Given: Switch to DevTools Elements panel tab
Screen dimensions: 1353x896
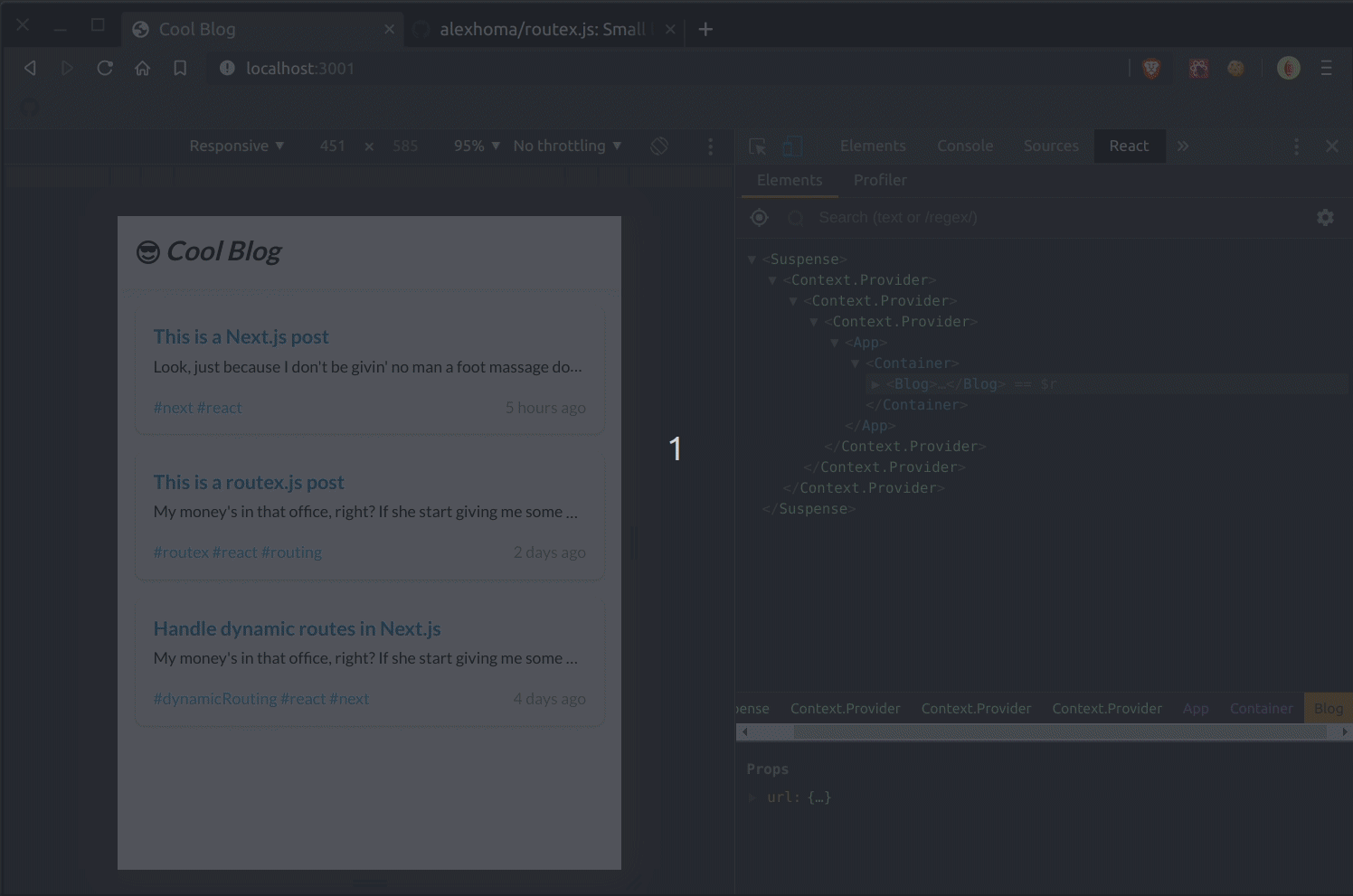Looking at the screenshot, I should (x=872, y=146).
